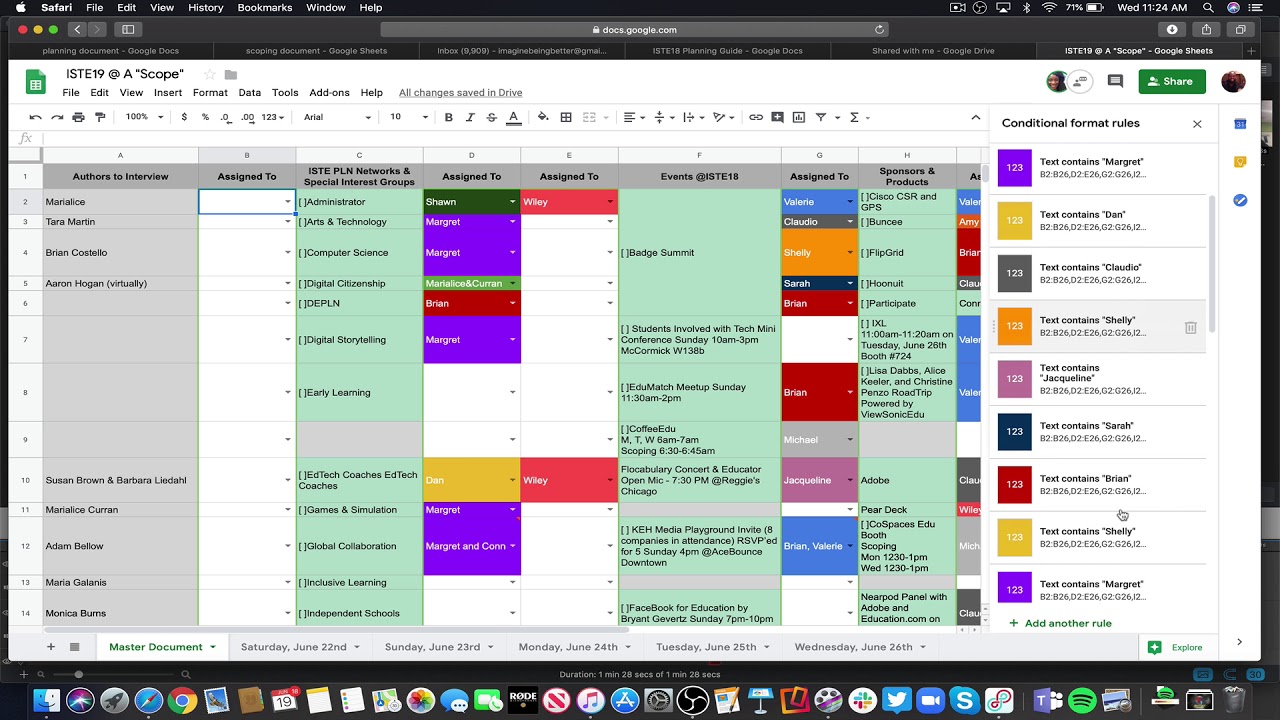Increase decimal places
This screenshot has height=720, width=1280.
coord(247,117)
